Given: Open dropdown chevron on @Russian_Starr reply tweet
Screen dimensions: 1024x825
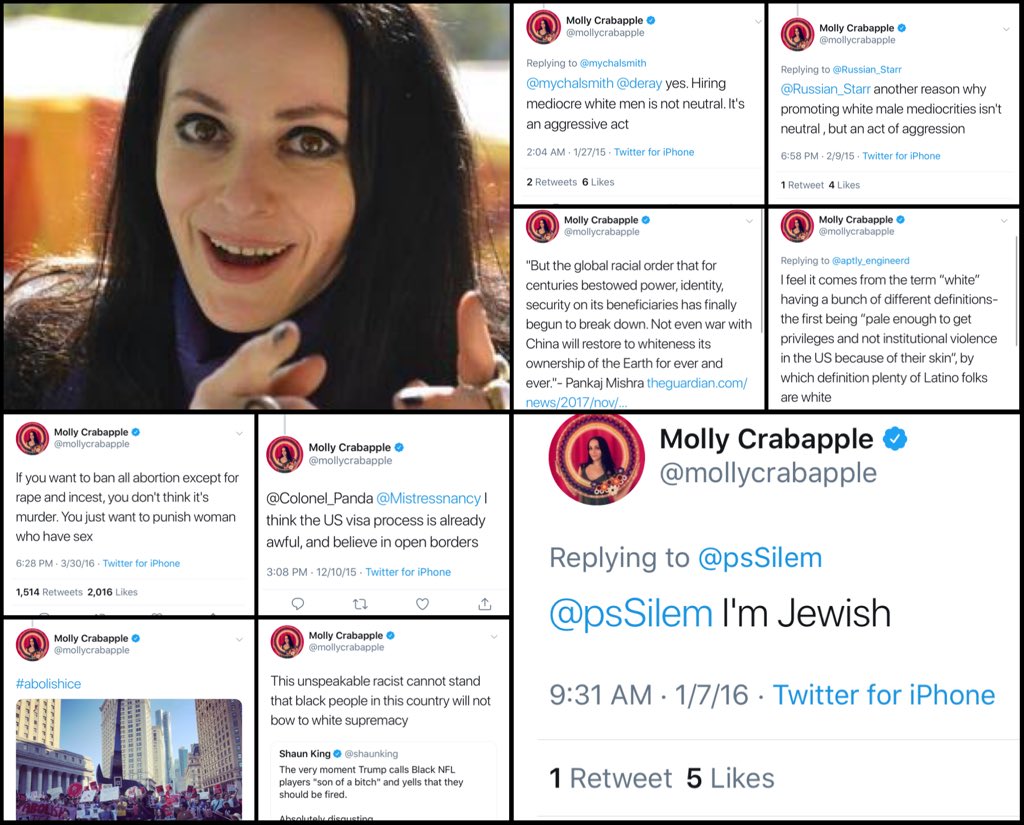Looking at the screenshot, I should (x=1006, y=29).
